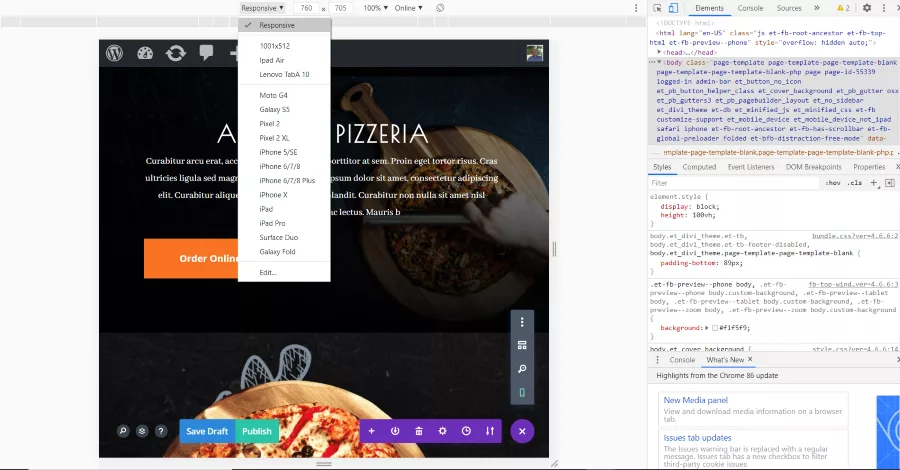Open Divi builder vertical dots menu
Image resolution: width=900 pixels, height=470 pixels.
pyautogui.click(x=522, y=322)
